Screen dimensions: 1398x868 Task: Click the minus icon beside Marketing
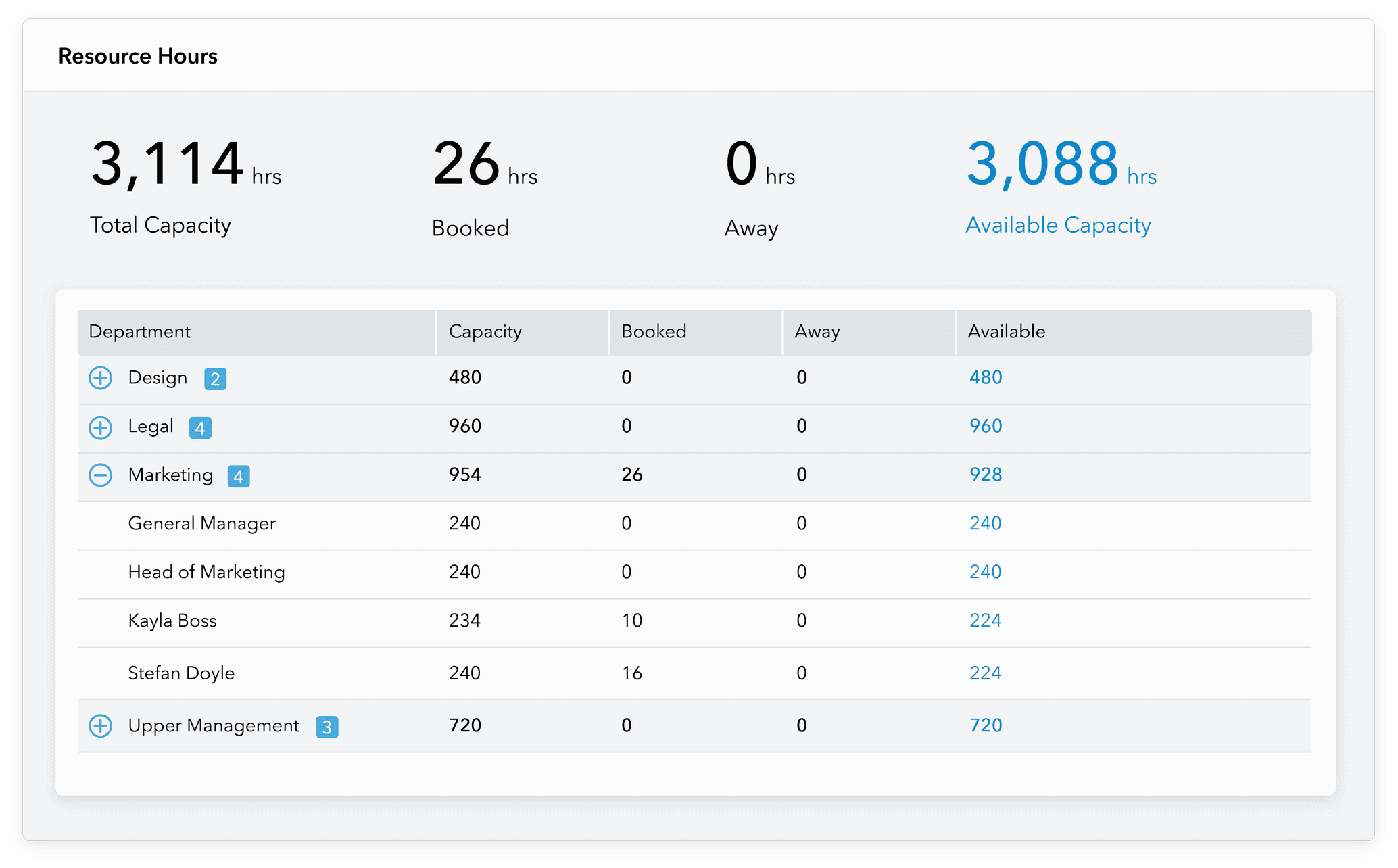(x=101, y=475)
